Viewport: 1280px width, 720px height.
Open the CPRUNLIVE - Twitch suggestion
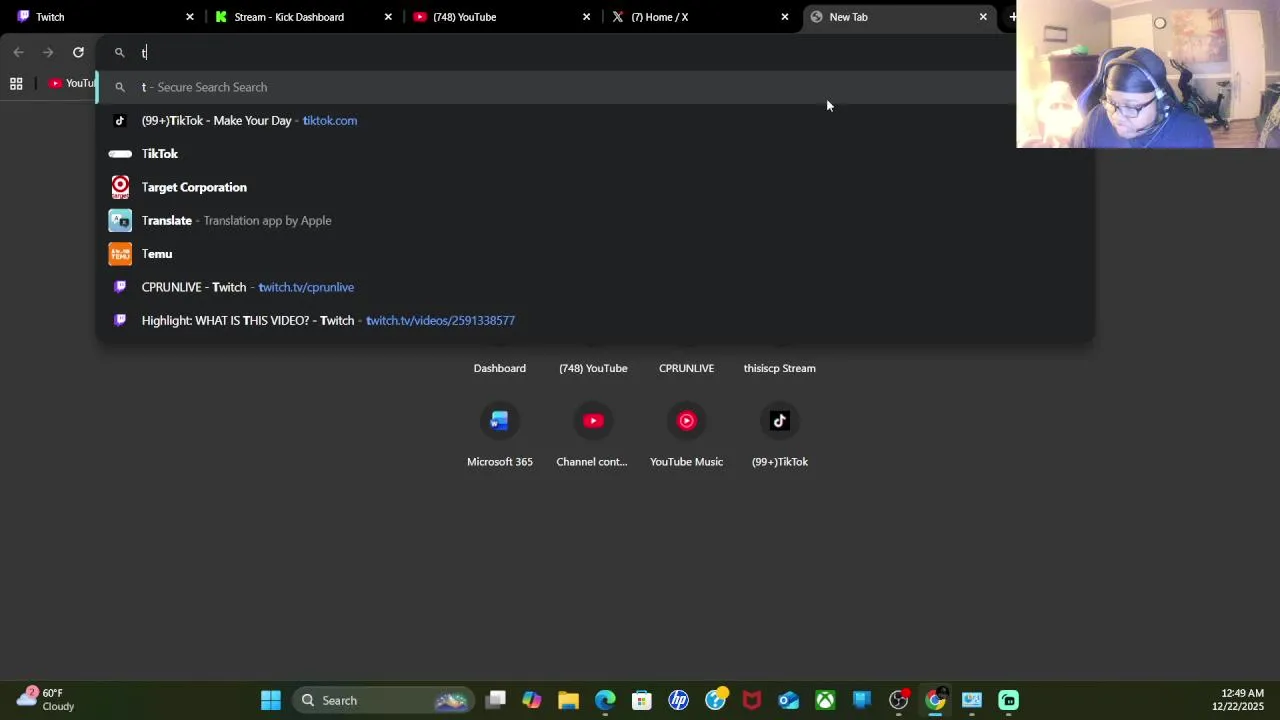point(594,287)
